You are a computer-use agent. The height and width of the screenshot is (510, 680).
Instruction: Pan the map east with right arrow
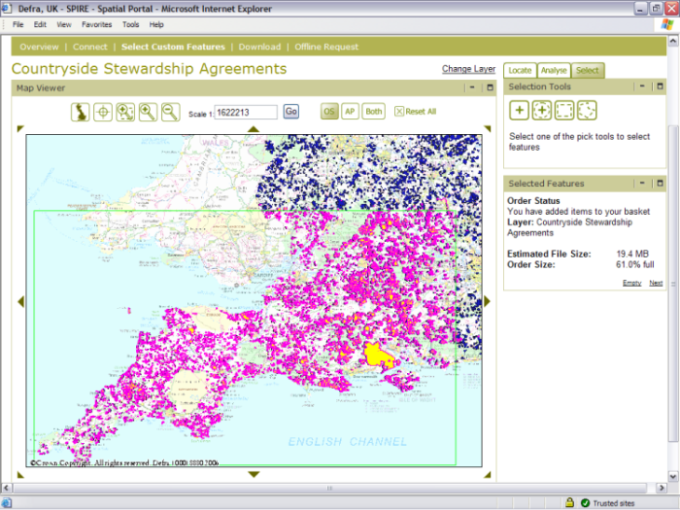(x=487, y=301)
